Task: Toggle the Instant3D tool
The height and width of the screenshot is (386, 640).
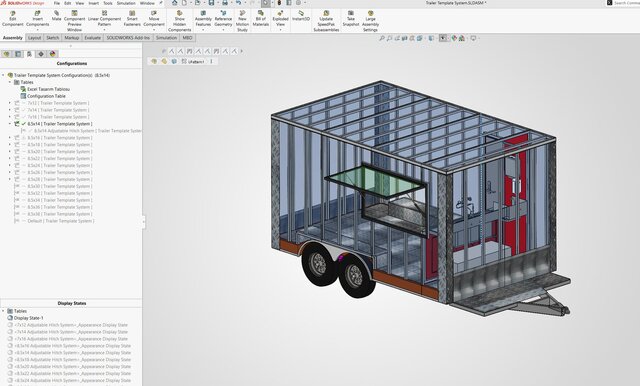Action: (x=301, y=16)
